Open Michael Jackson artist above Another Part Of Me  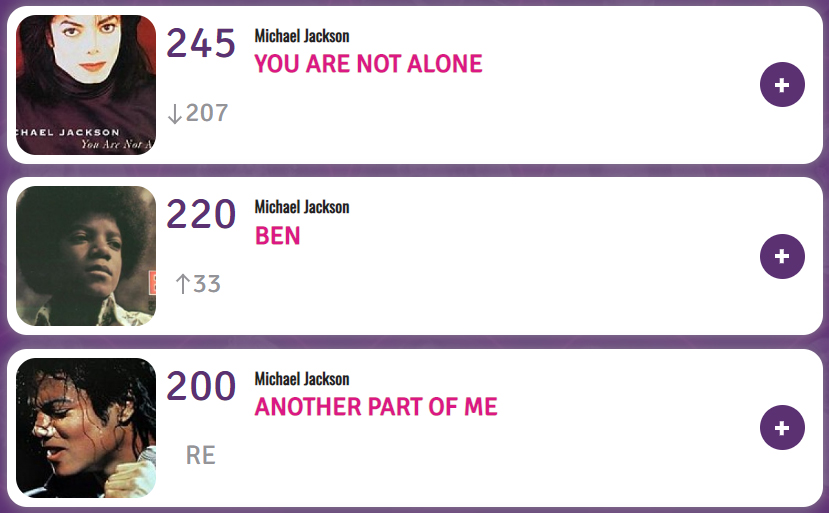[302, 379]
